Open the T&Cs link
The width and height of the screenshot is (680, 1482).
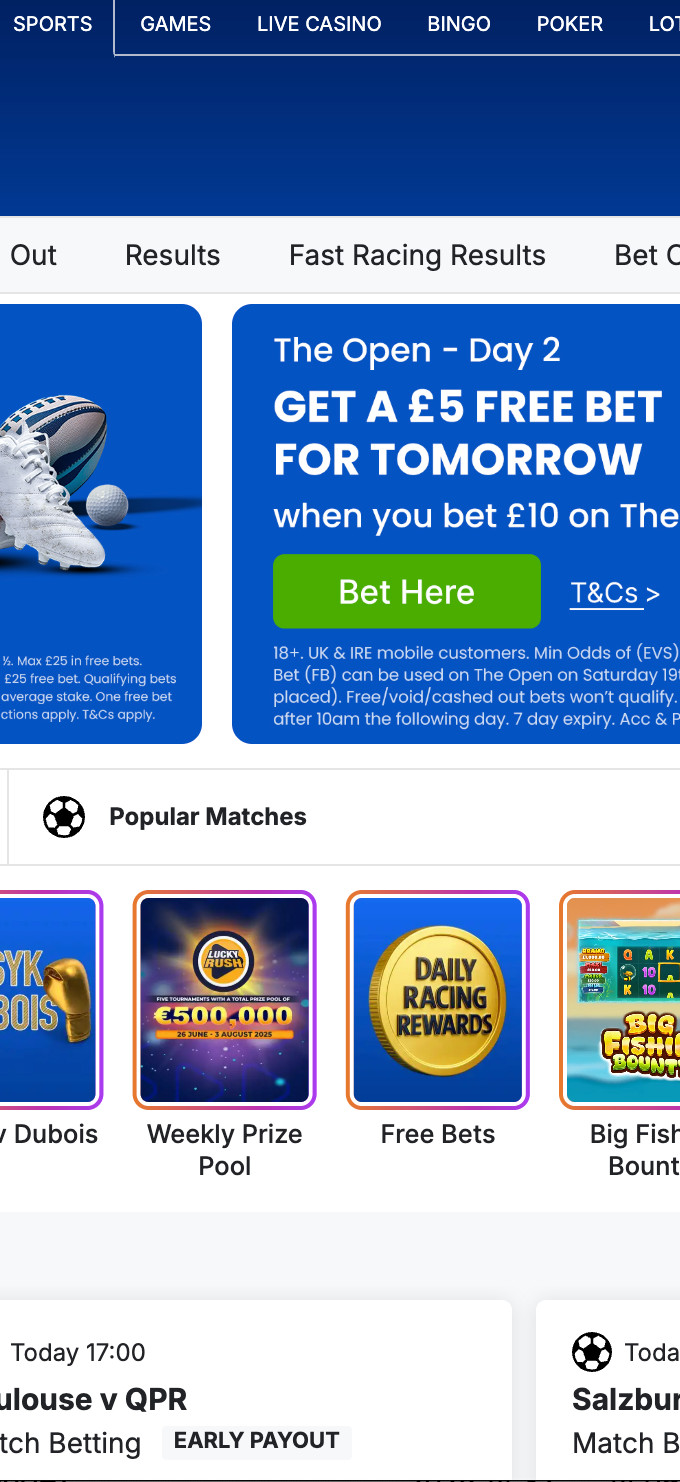605,593
